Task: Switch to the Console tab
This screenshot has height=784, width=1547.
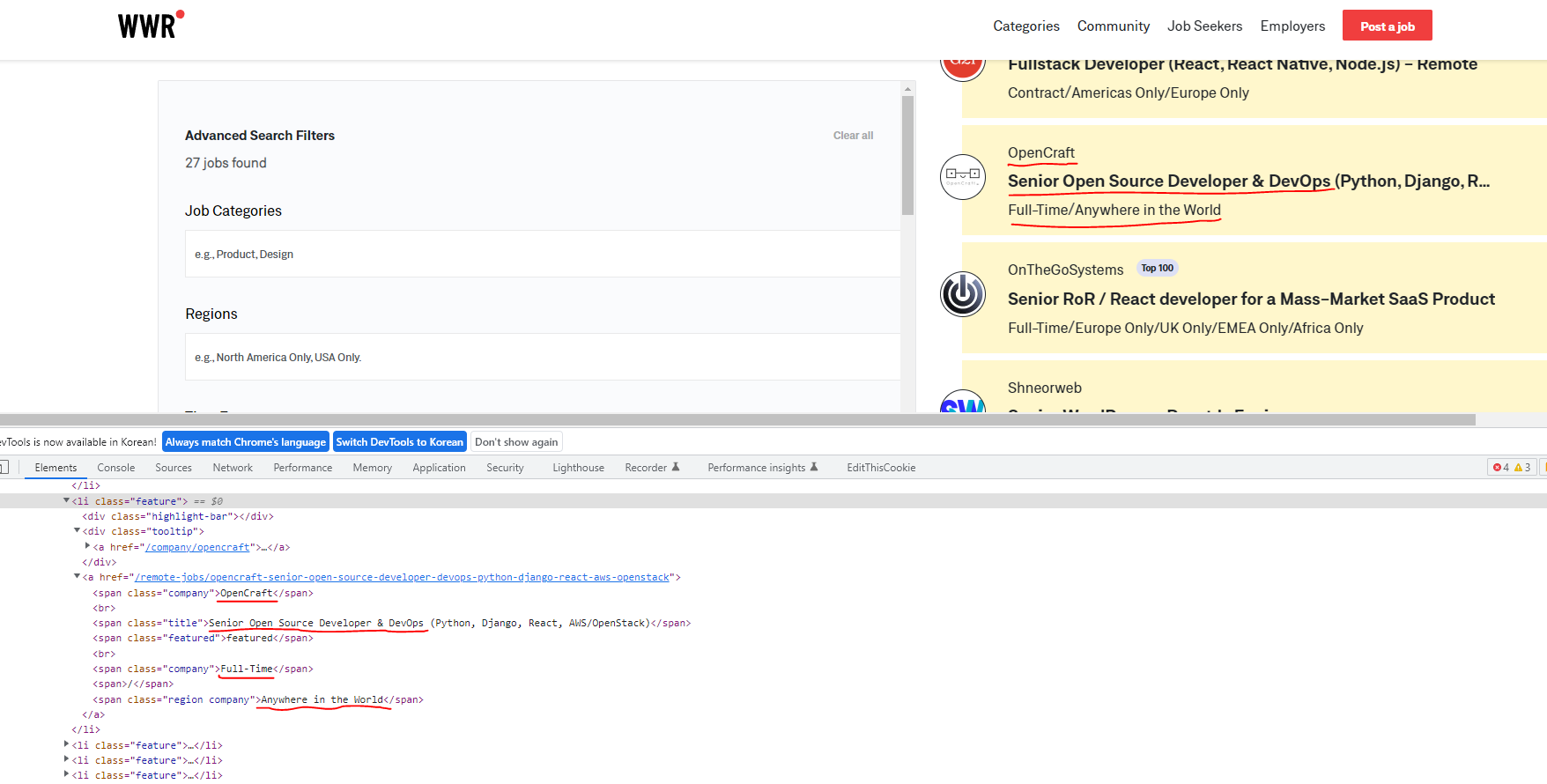Action: point(116,468)
